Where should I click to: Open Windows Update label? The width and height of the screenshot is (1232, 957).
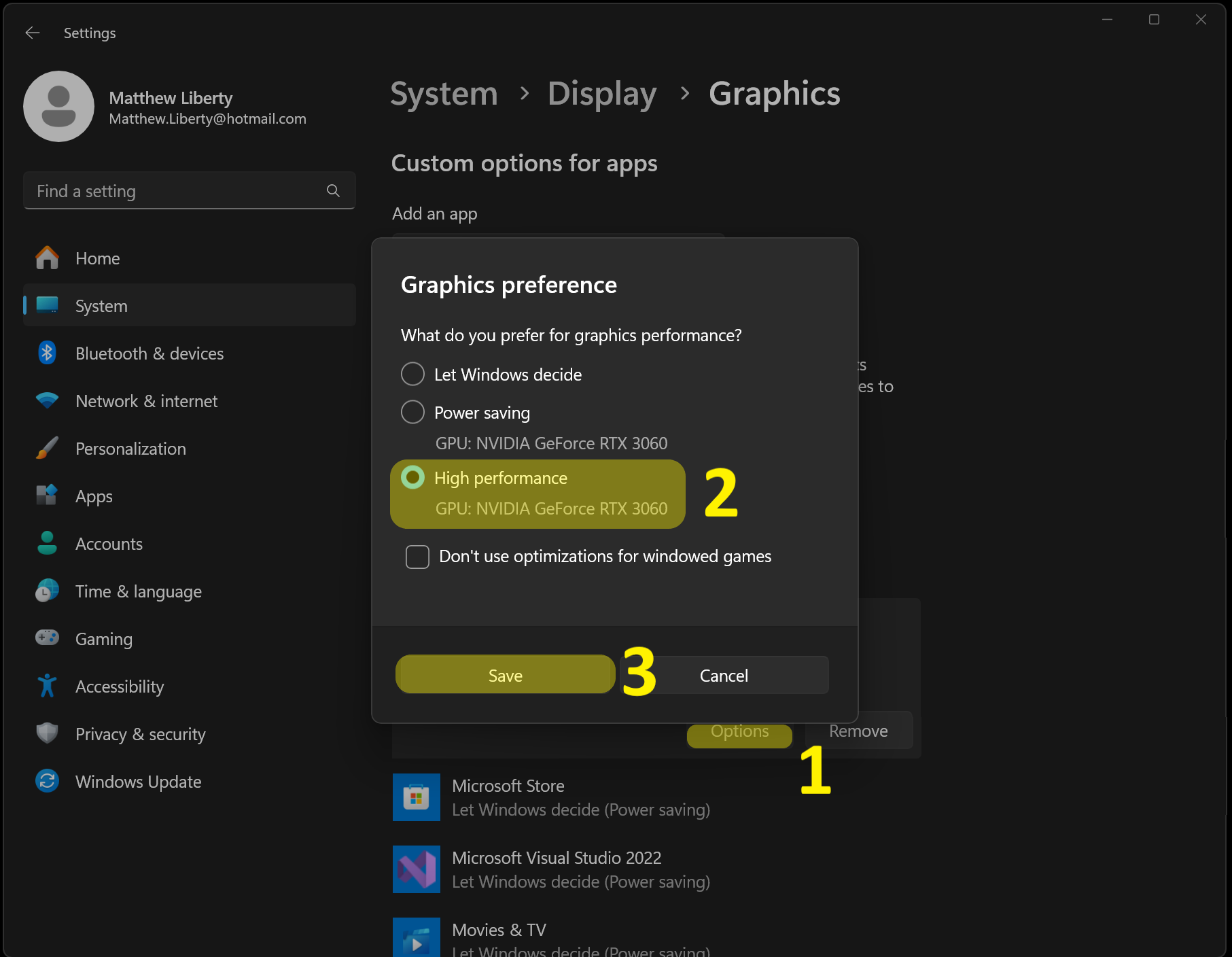[x=139, y=782]
